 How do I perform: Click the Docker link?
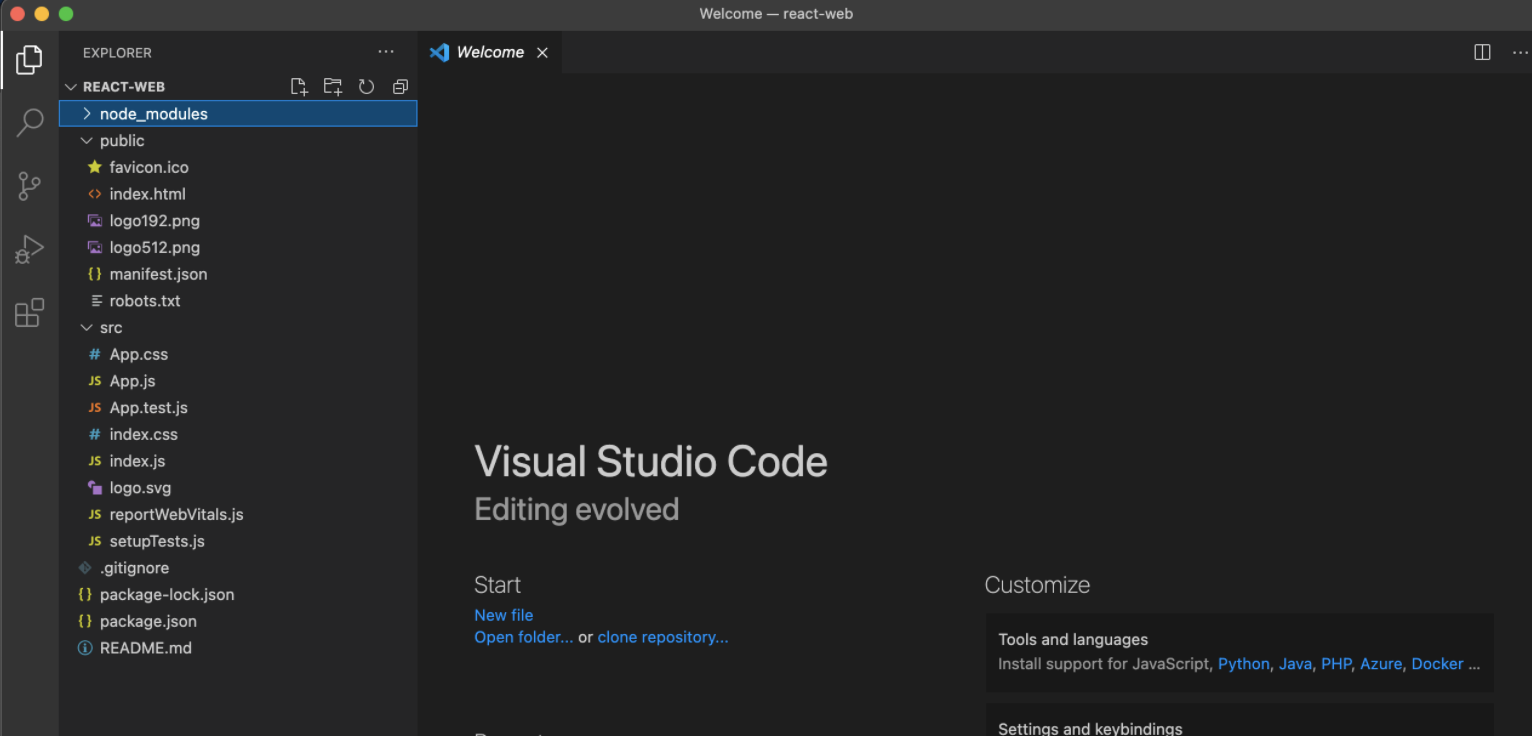pos(1438,664)
